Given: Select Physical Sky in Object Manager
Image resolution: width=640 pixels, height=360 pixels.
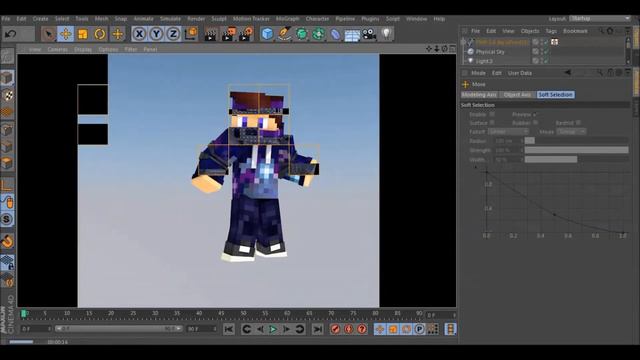Looking at the screenshot, I should tap(490, 52).
